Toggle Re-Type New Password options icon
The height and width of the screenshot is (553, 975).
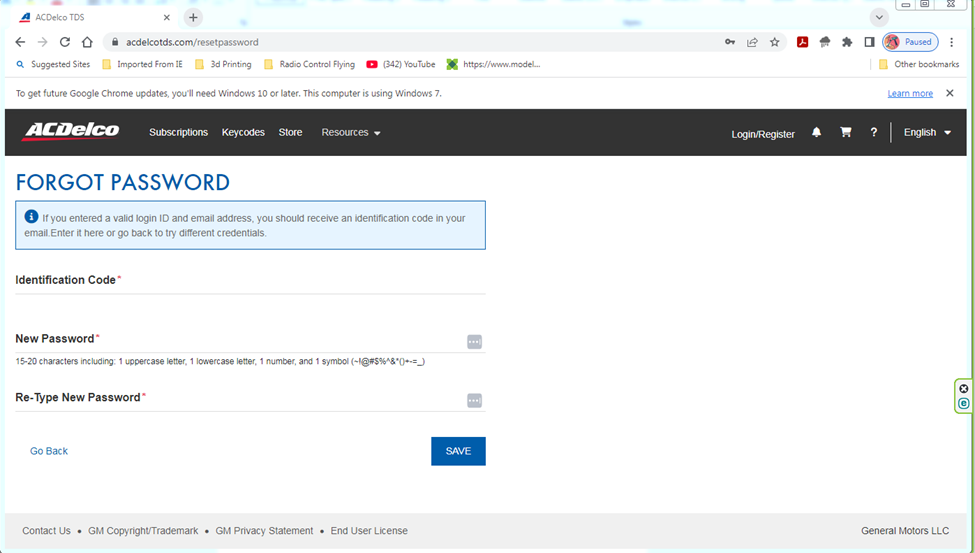tap(474, 400)
